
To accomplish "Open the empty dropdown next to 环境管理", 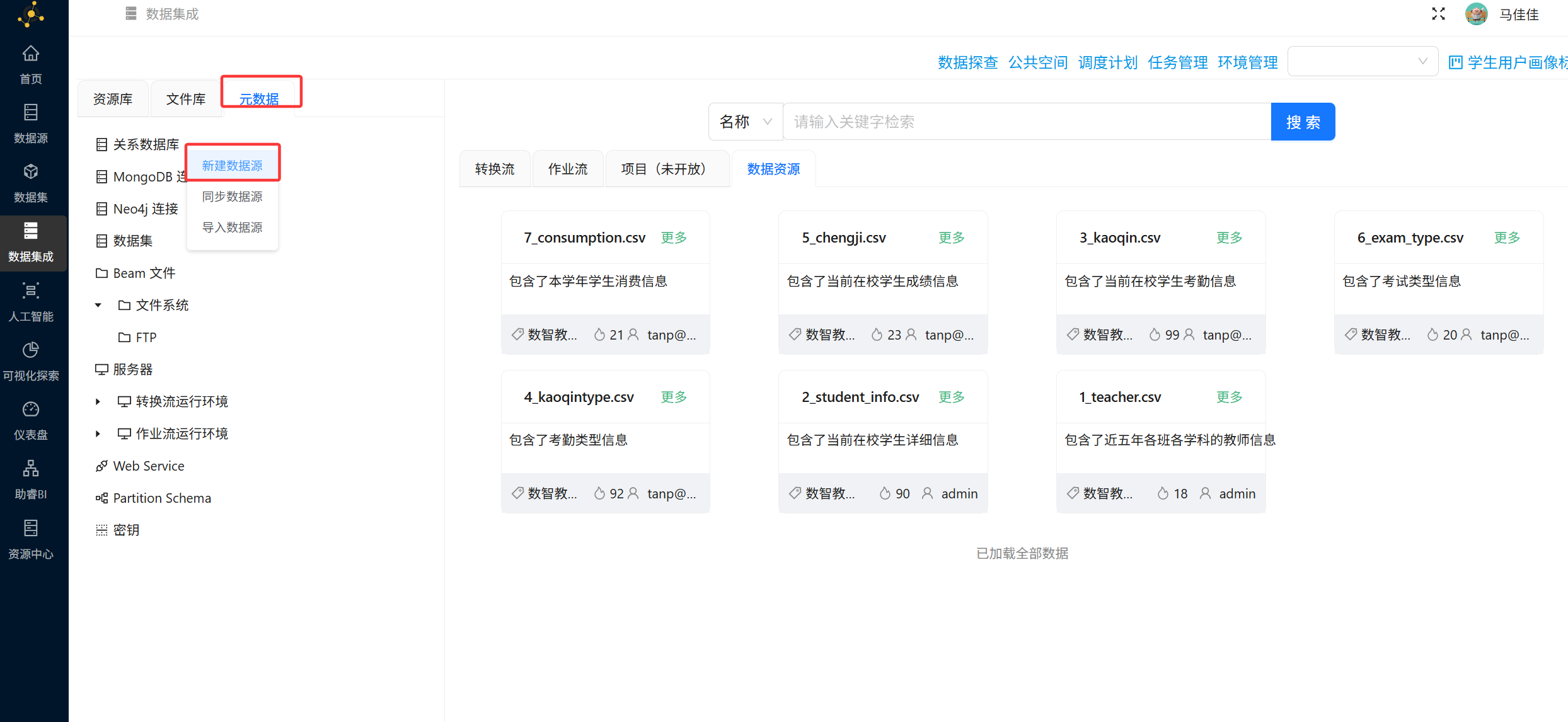I will click(1363, 61).
